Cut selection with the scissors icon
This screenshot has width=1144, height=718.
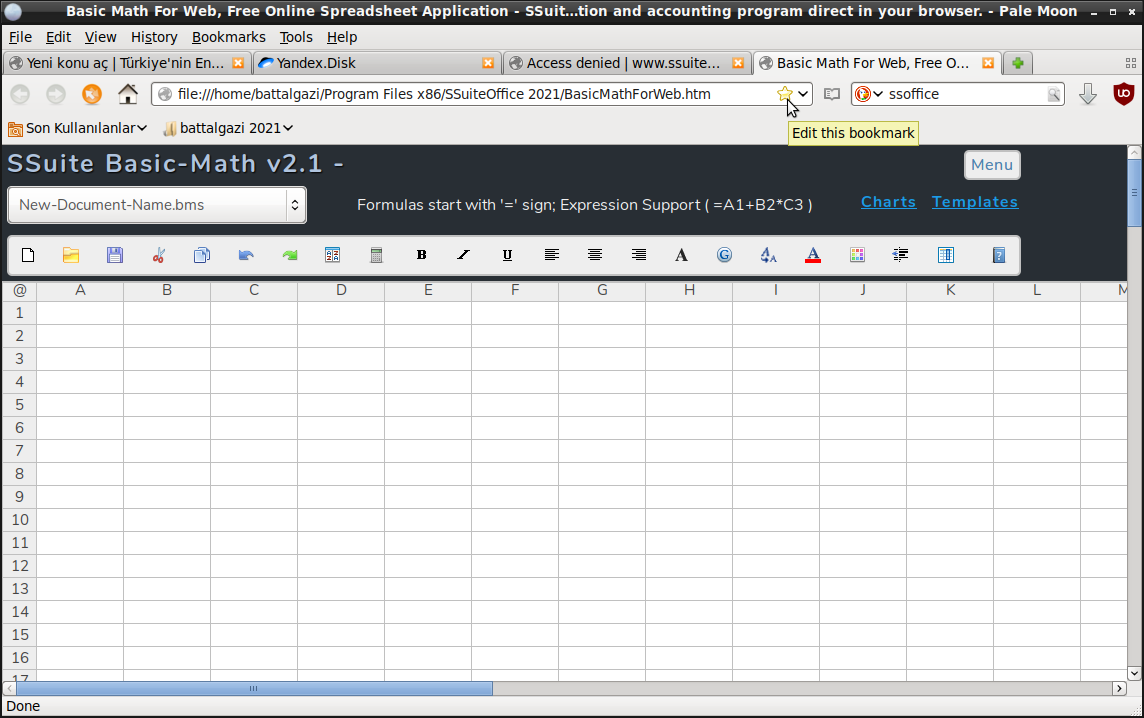[x=158, y=255]
